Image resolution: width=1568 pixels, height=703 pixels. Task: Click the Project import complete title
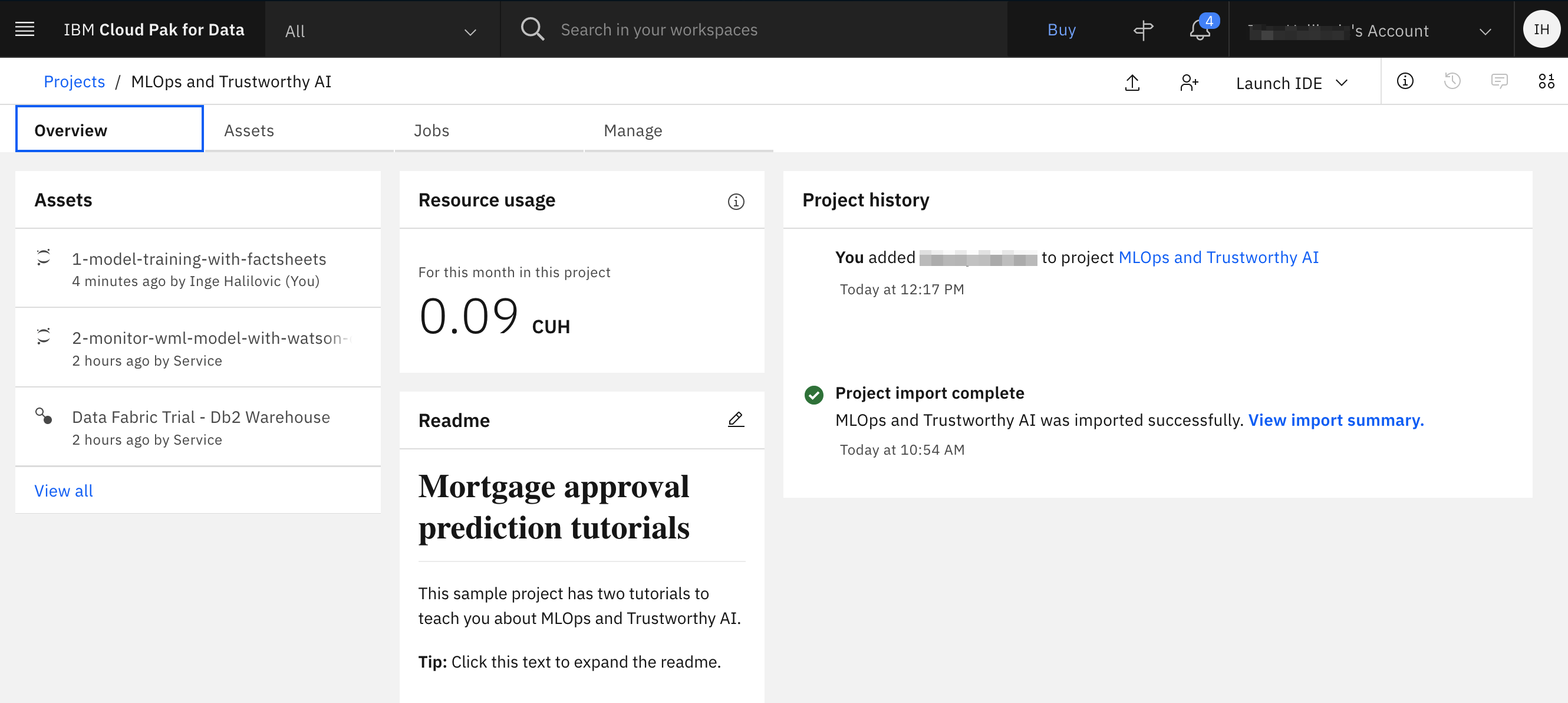coord(930,393)
